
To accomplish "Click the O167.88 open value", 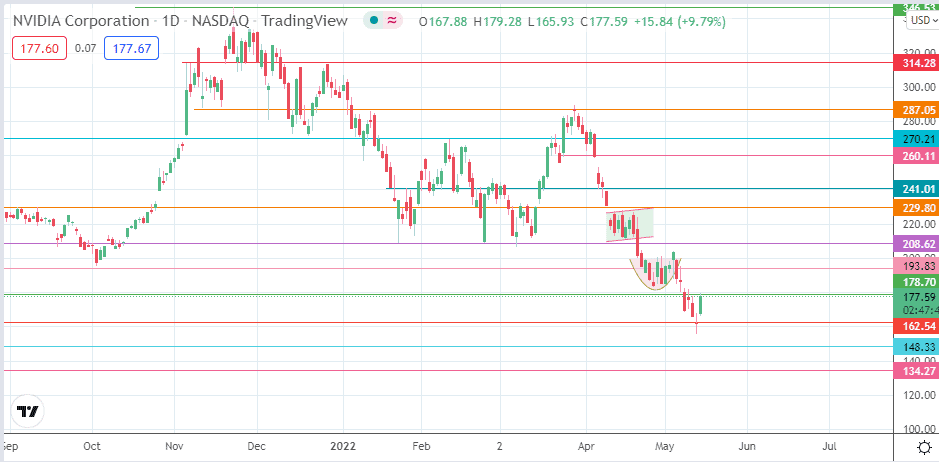I will [x=443, y=22].
